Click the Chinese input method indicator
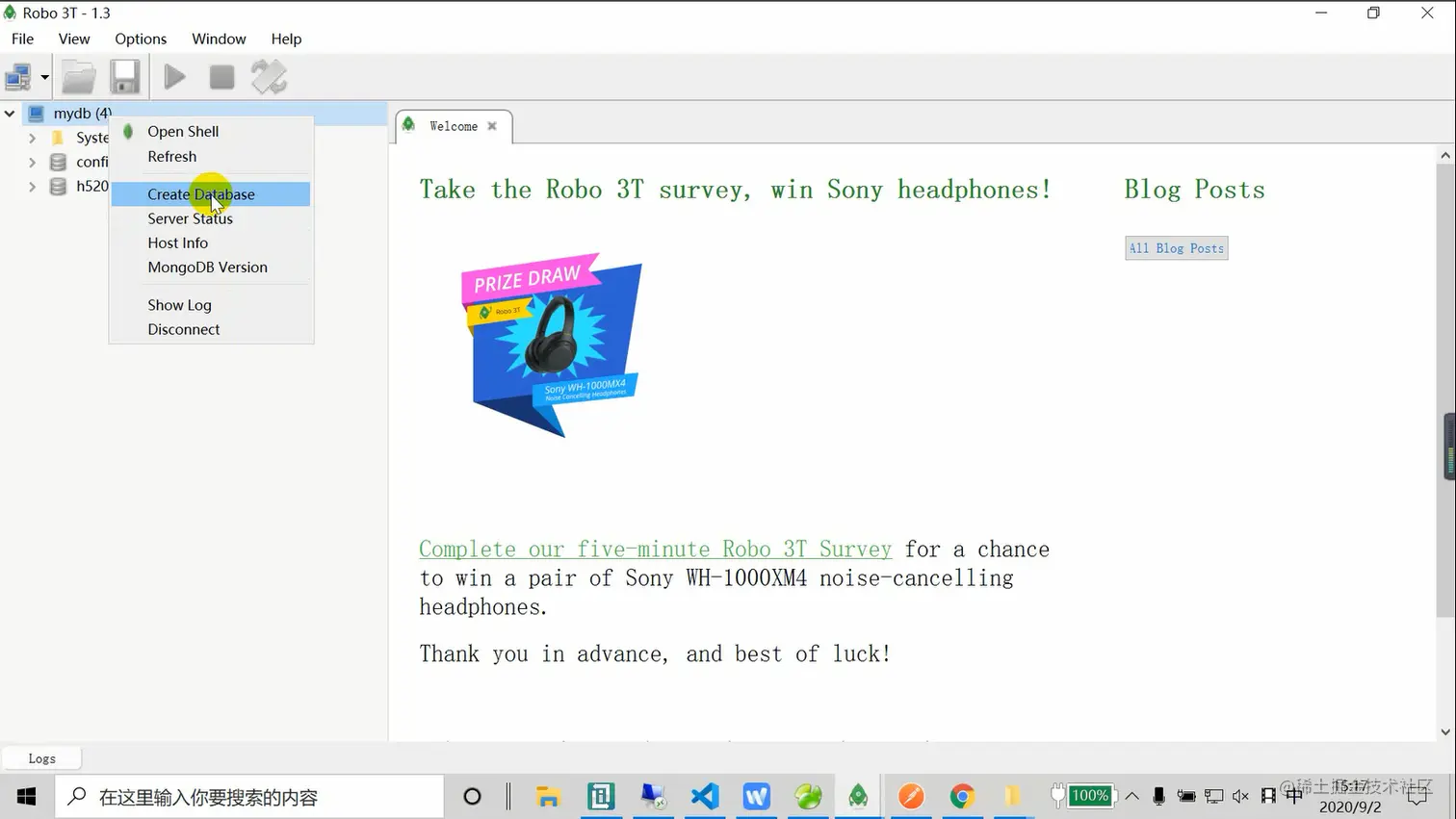The height and width of the screenshot is (819, 1456). 1294,796
